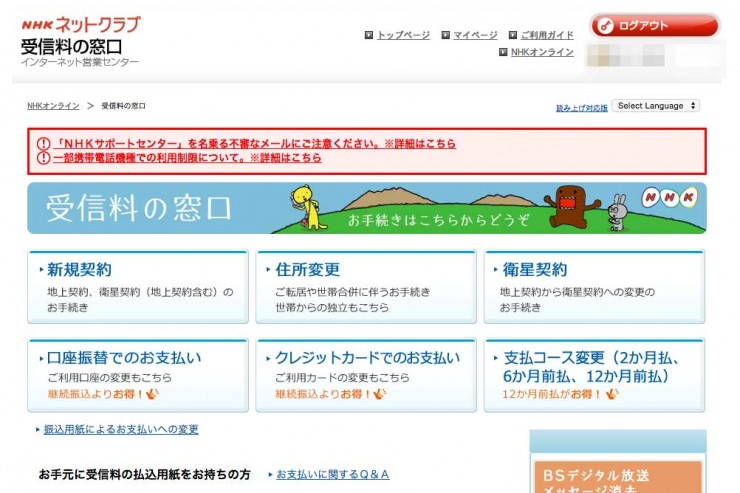Click the brown Domo-kun character in the banner
Screen dimensions: 740x493
pos(571,206)
